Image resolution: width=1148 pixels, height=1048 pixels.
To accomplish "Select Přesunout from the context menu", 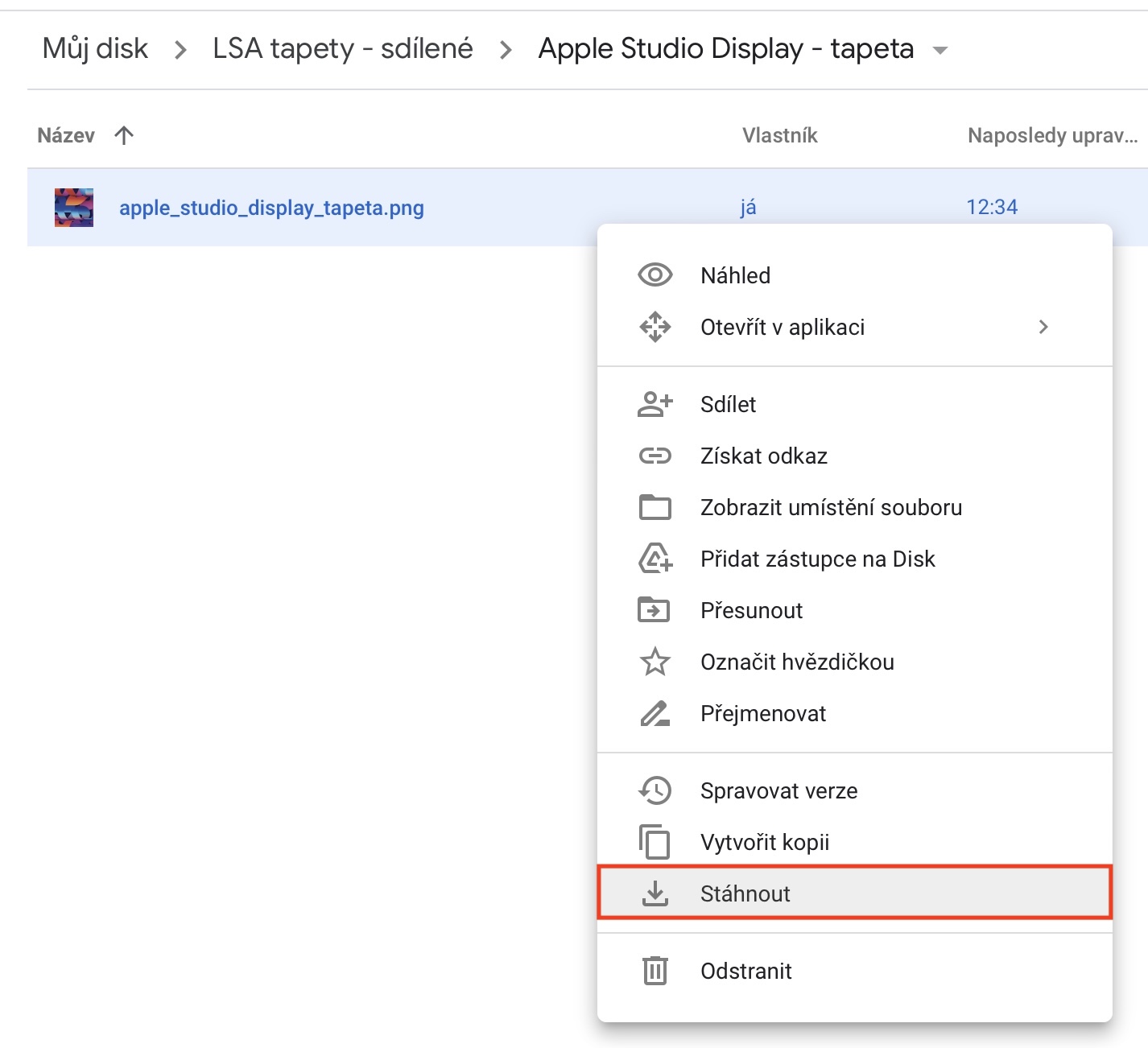I will pyautogui.click(x=751, y=610).
